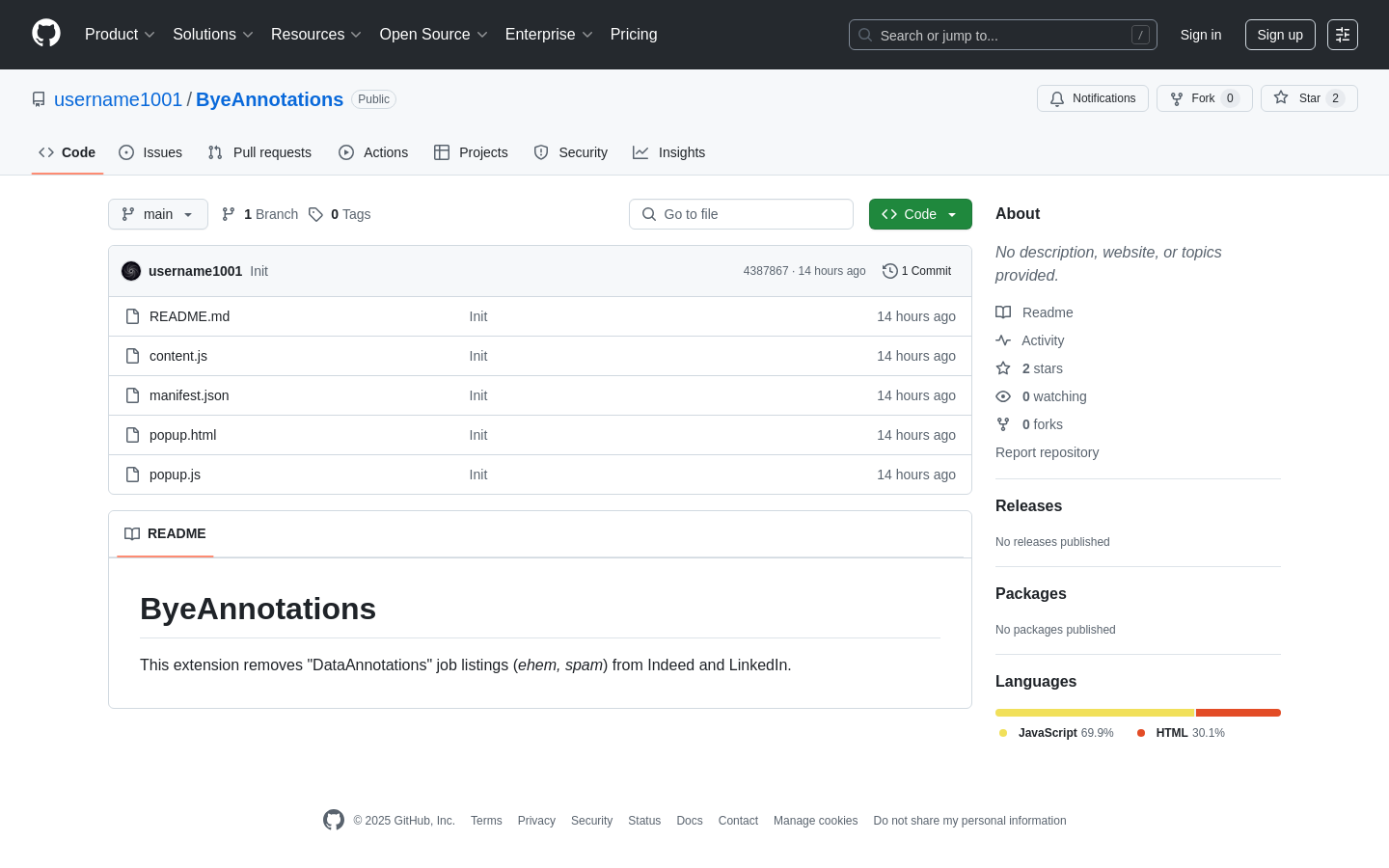
Task: Click the file icon beside manifest.json
Action: pyautogui.click(x=132, y=395)
